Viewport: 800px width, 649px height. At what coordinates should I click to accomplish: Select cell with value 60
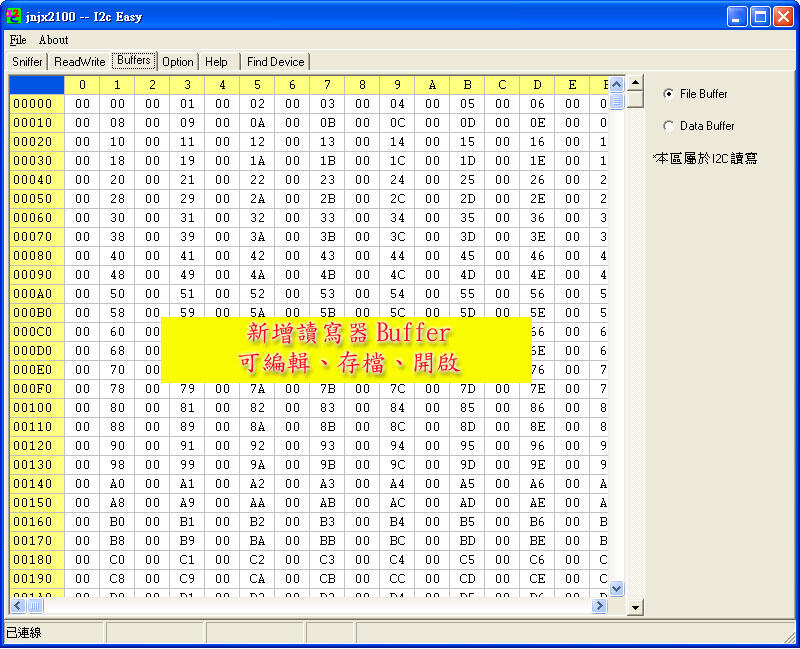[x=117, y=332]
